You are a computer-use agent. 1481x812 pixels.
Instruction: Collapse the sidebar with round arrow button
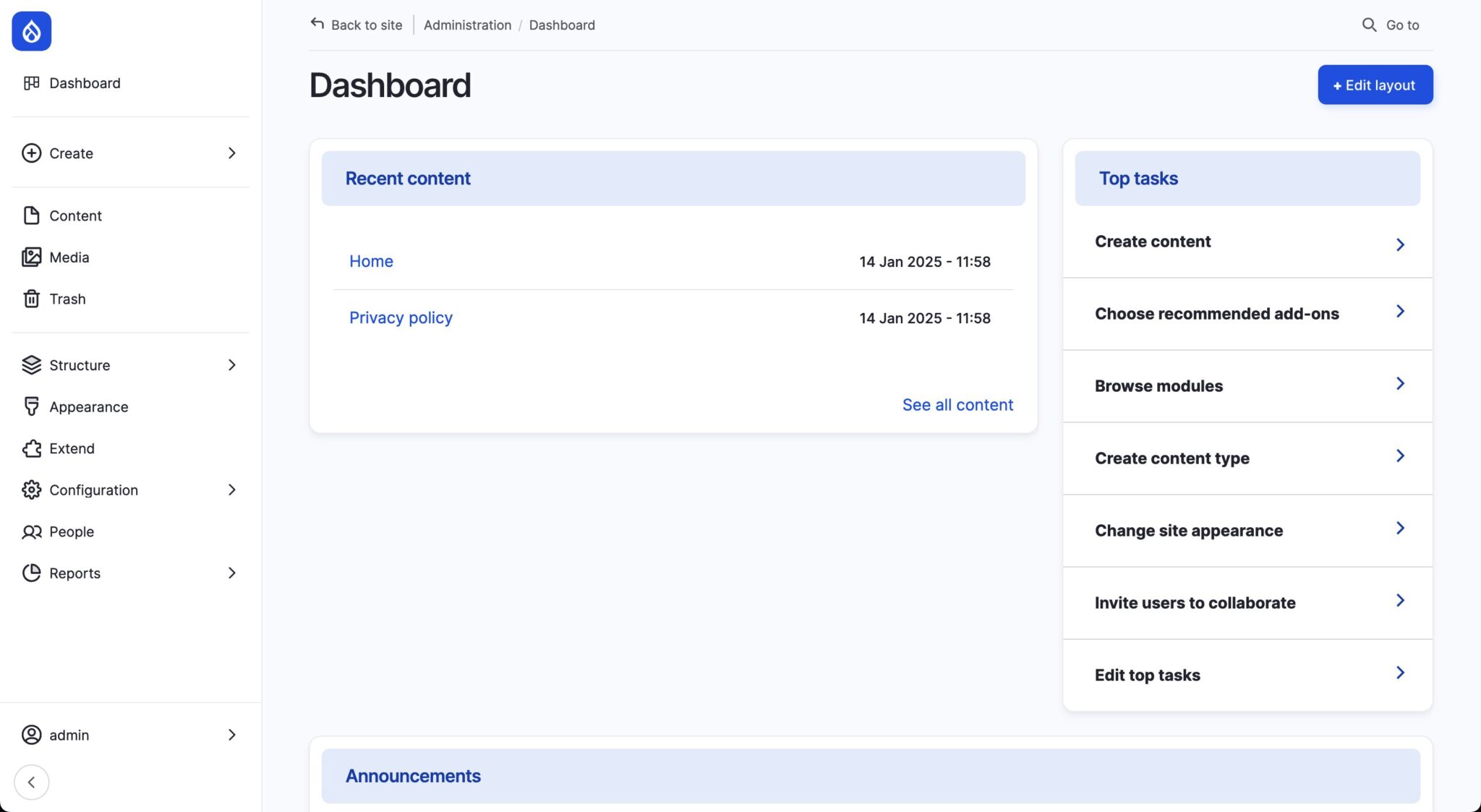[31, 782]
